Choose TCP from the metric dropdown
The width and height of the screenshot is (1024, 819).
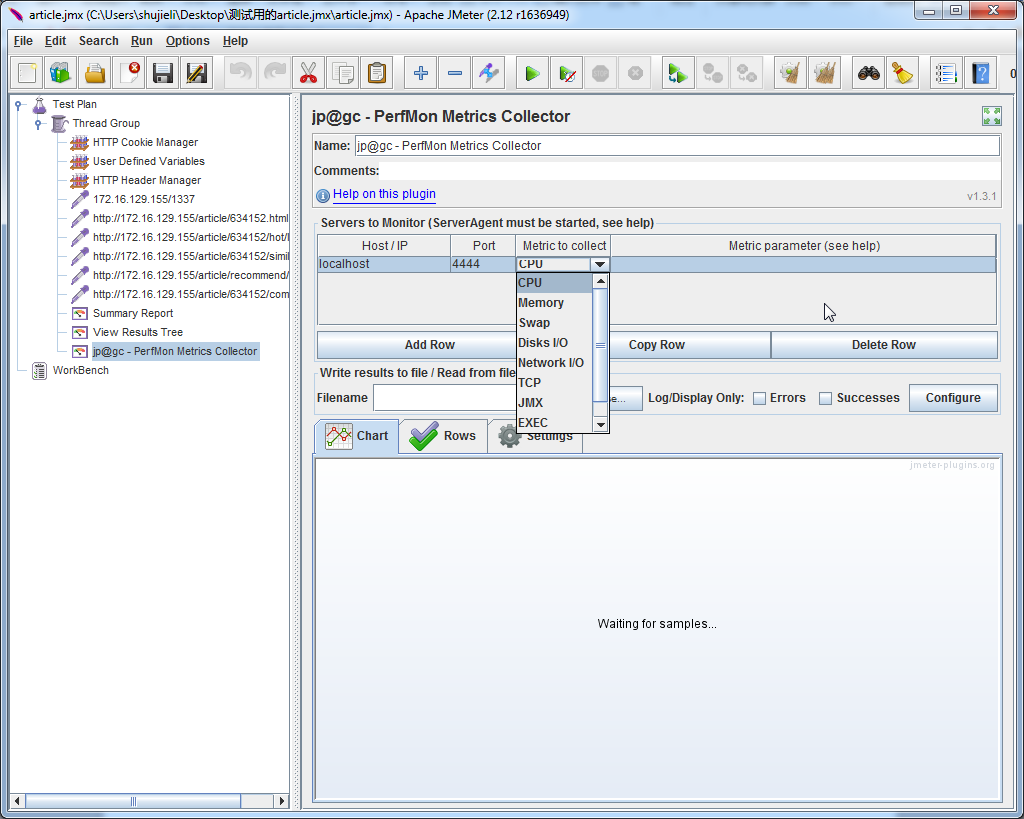[554, 383]
